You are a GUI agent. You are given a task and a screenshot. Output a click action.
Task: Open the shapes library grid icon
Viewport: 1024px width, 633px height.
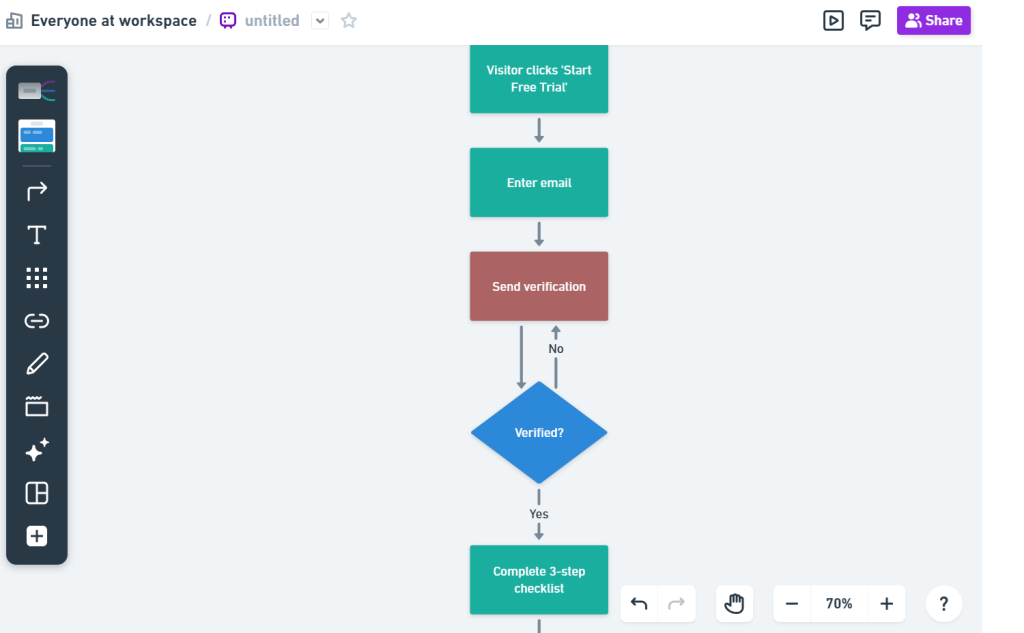point(37,277)
